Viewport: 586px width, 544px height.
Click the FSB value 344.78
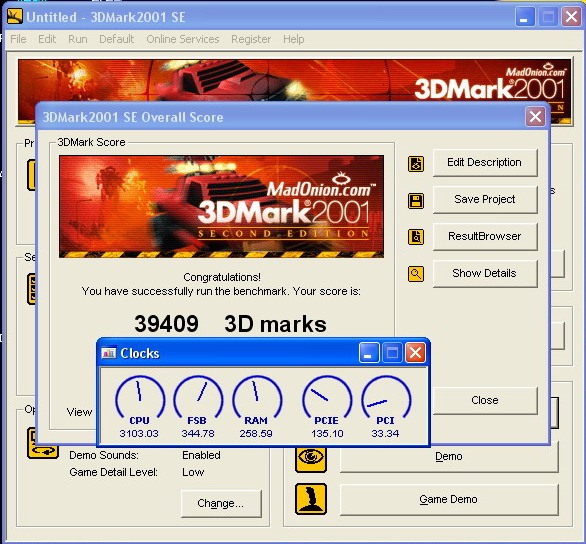[x=198, y=433]
